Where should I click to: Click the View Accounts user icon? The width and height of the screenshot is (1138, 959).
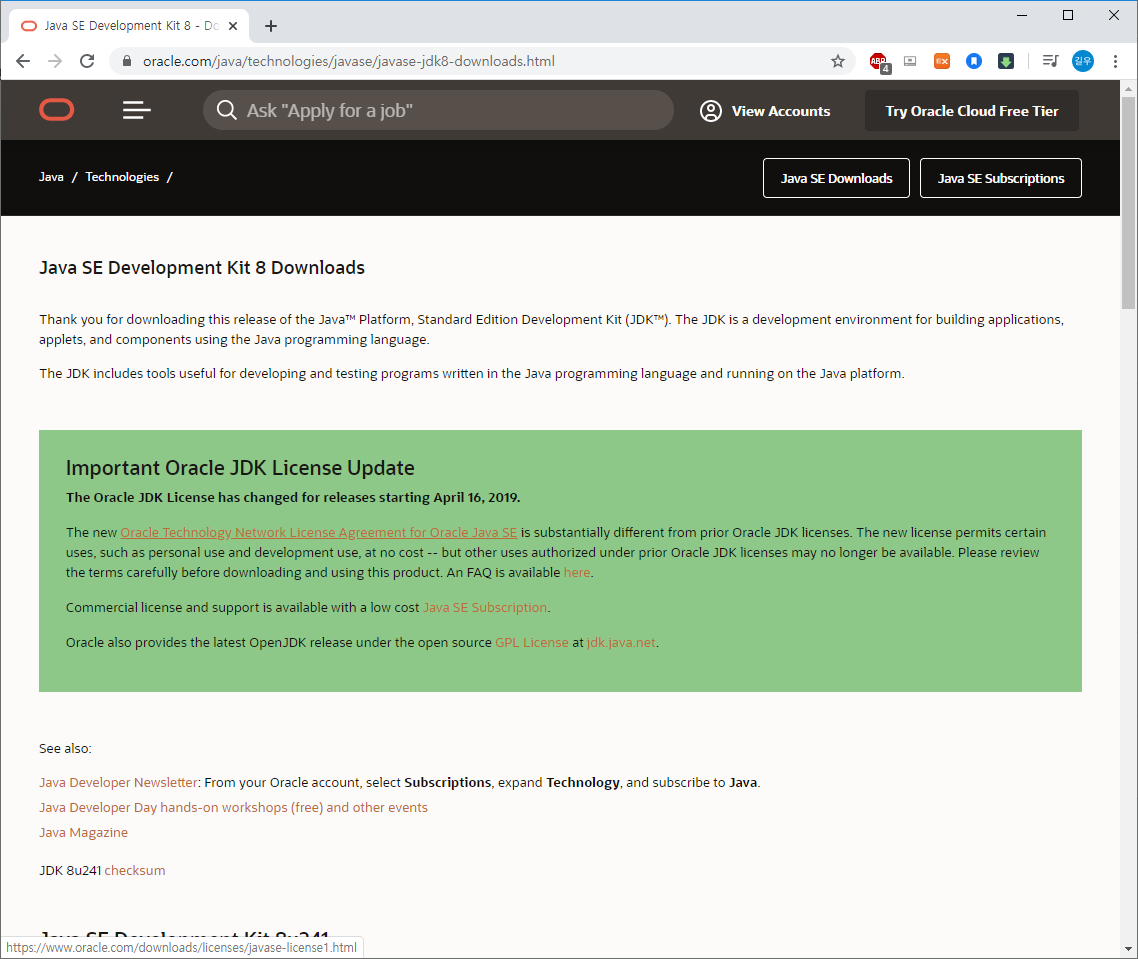click(711, 111)
